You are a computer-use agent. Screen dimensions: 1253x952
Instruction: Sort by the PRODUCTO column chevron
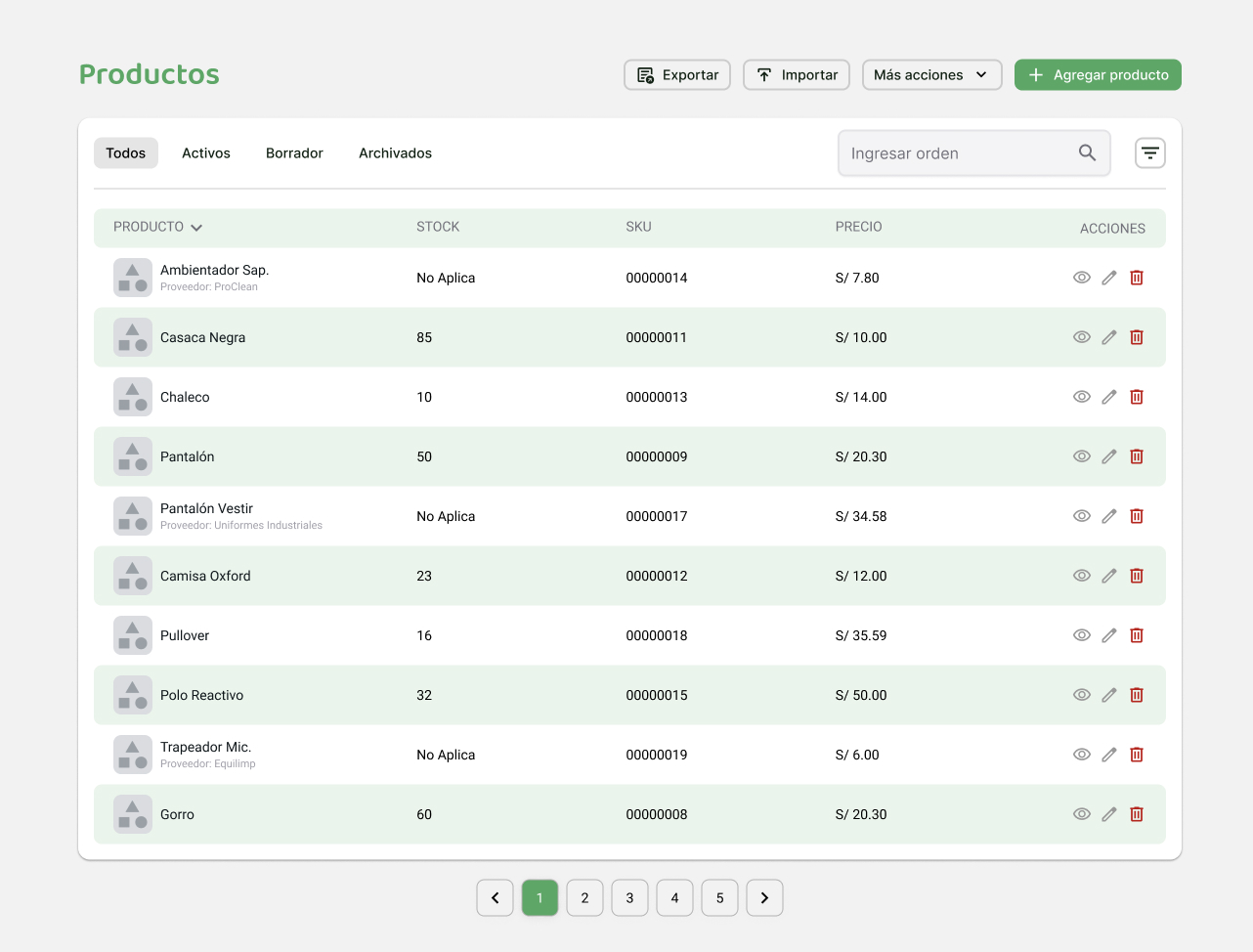196,228
